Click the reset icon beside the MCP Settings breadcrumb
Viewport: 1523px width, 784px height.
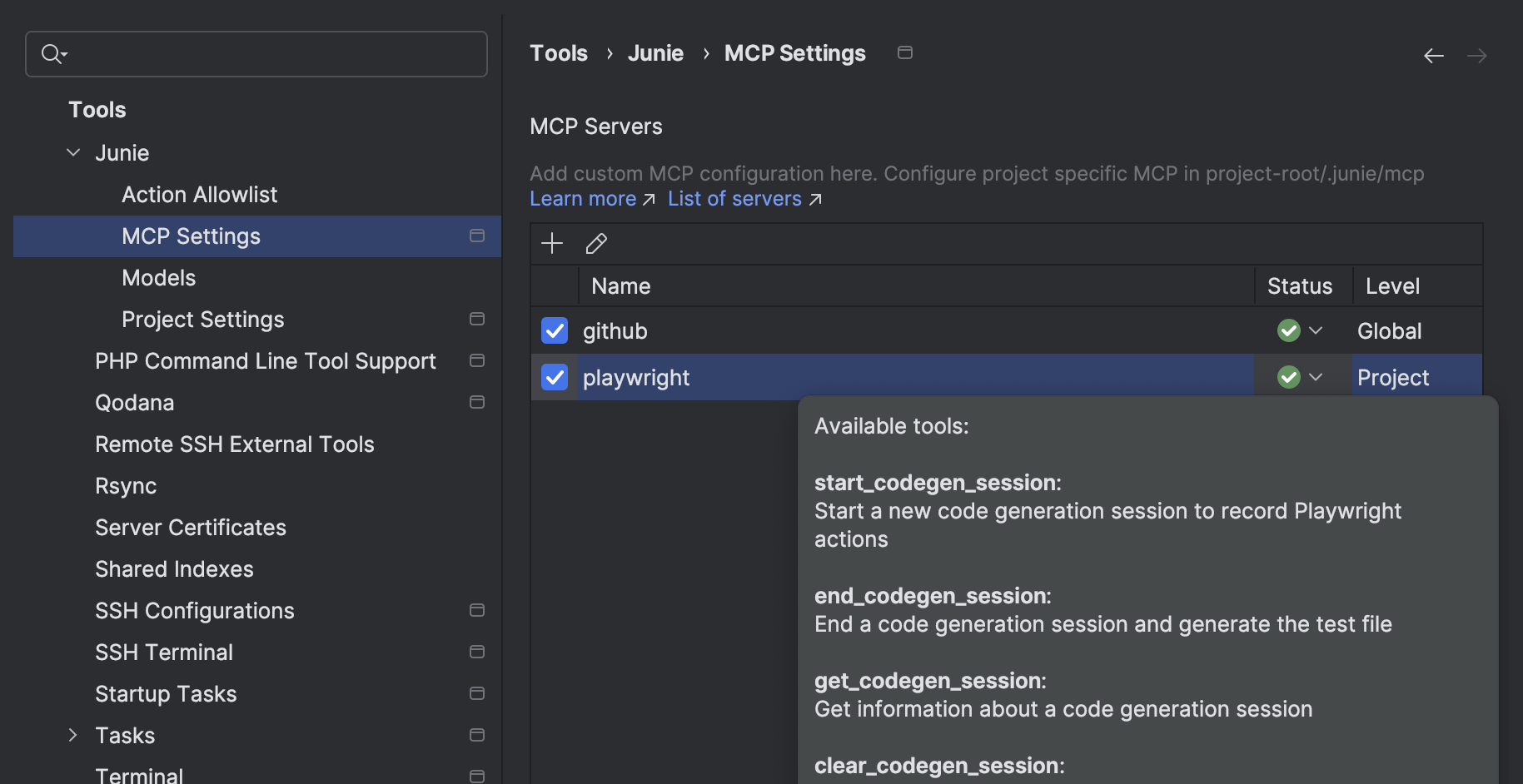[x=904, y=52]
